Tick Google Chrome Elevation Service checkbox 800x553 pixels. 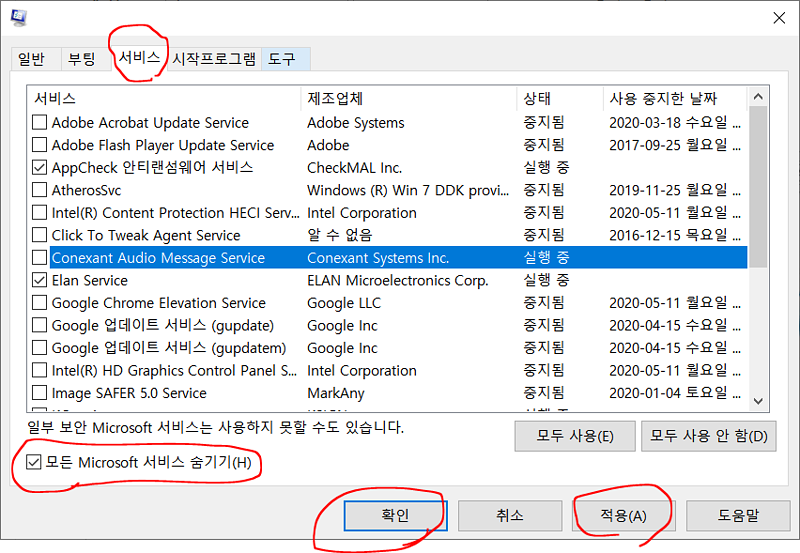tap(39, 303)
